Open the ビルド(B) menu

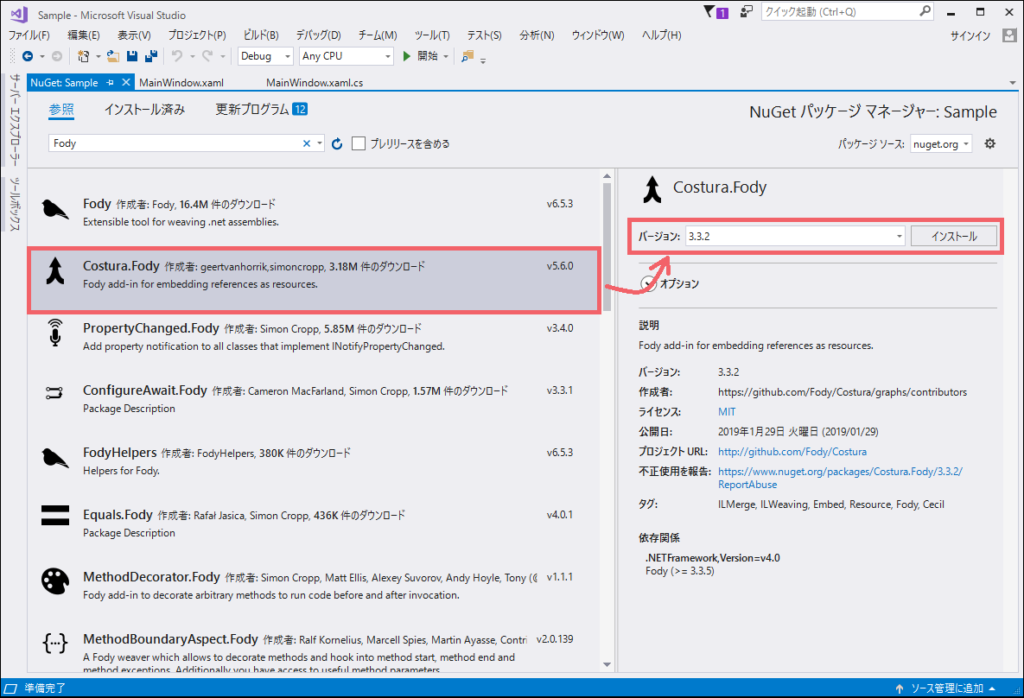tap(261, 35)
